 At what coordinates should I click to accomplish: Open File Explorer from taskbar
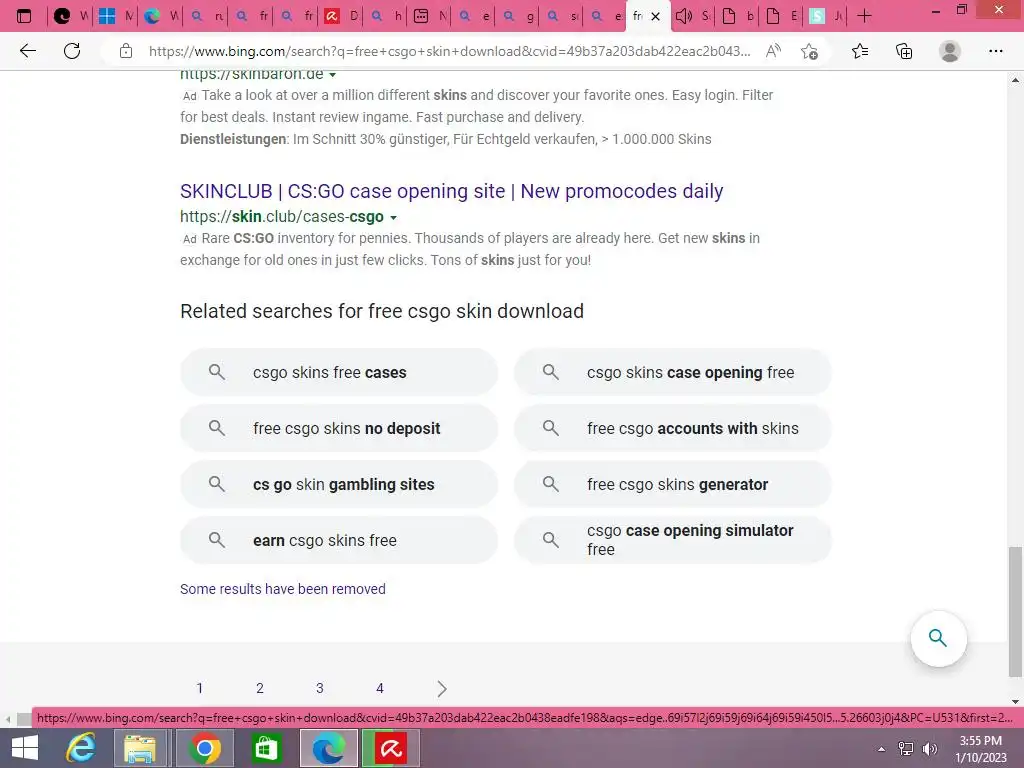tap(140, 748)
